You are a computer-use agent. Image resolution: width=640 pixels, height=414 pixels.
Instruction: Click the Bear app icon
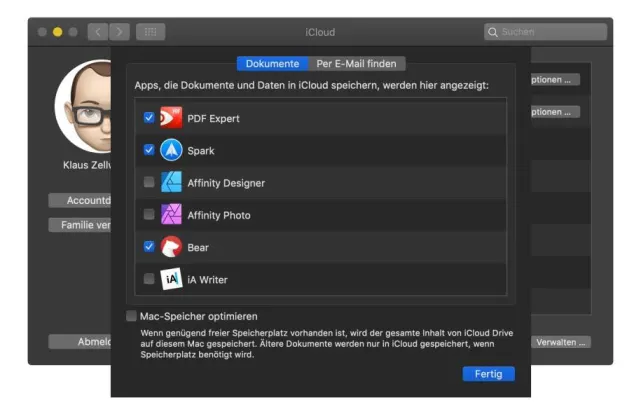171,246
